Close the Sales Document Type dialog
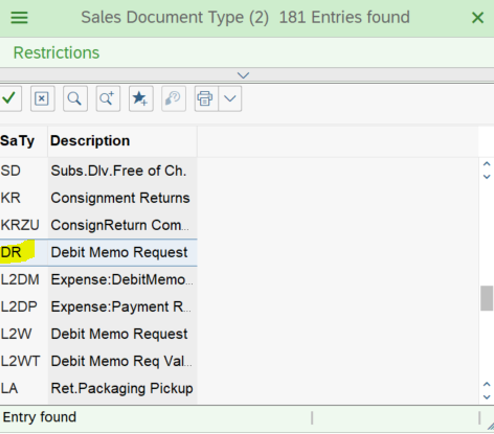The height and width of the screenshot is (434, 494). click(x=478, y=18)
